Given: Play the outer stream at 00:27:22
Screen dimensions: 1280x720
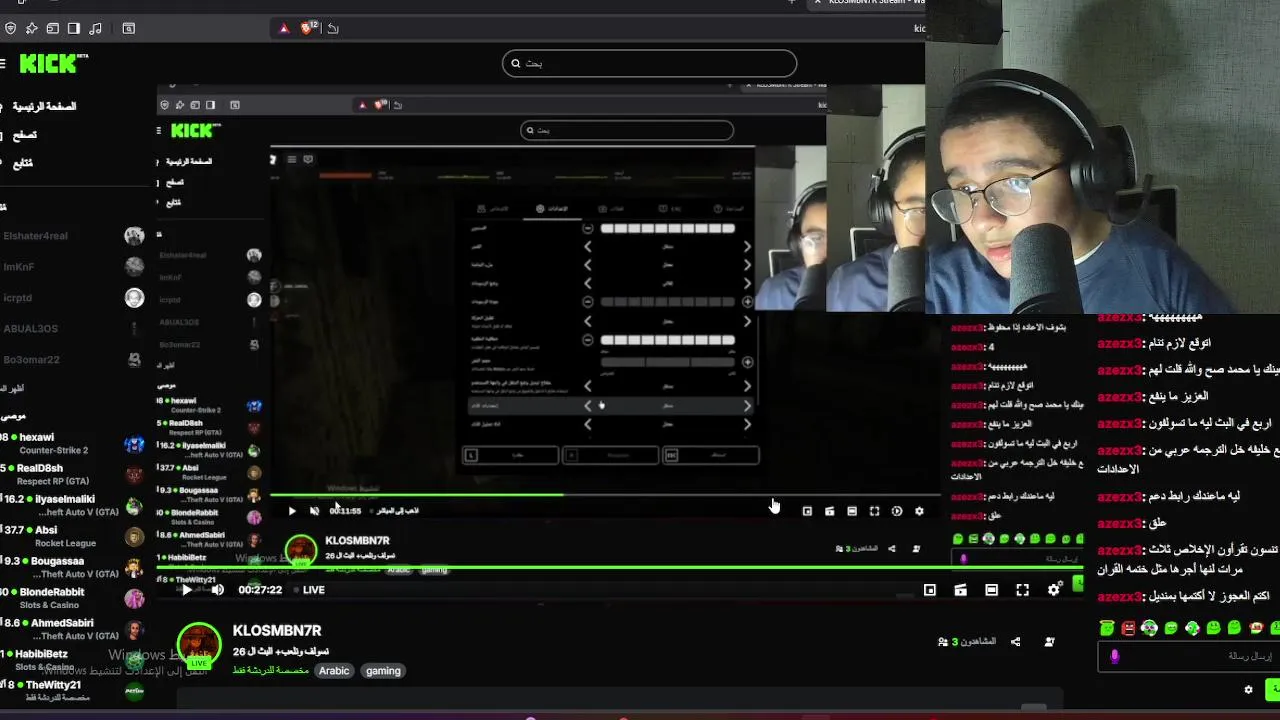Looking at the screenshot, I should pos(186,590).
